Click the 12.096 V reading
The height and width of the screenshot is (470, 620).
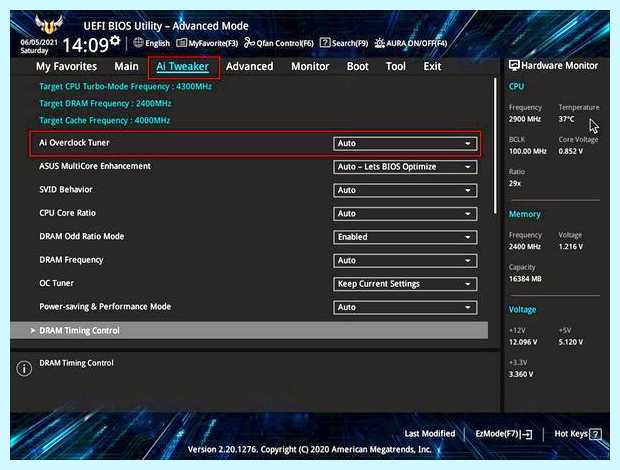(523, 342)
